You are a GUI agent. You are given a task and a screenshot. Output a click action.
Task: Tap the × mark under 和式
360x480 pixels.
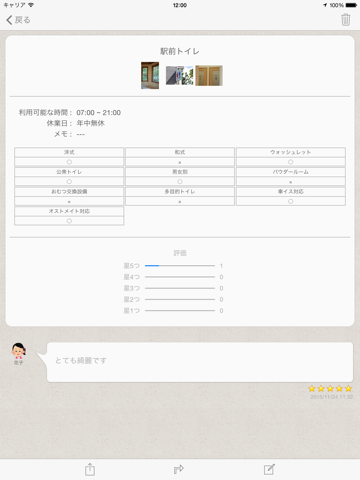click(x=180, y=162)
